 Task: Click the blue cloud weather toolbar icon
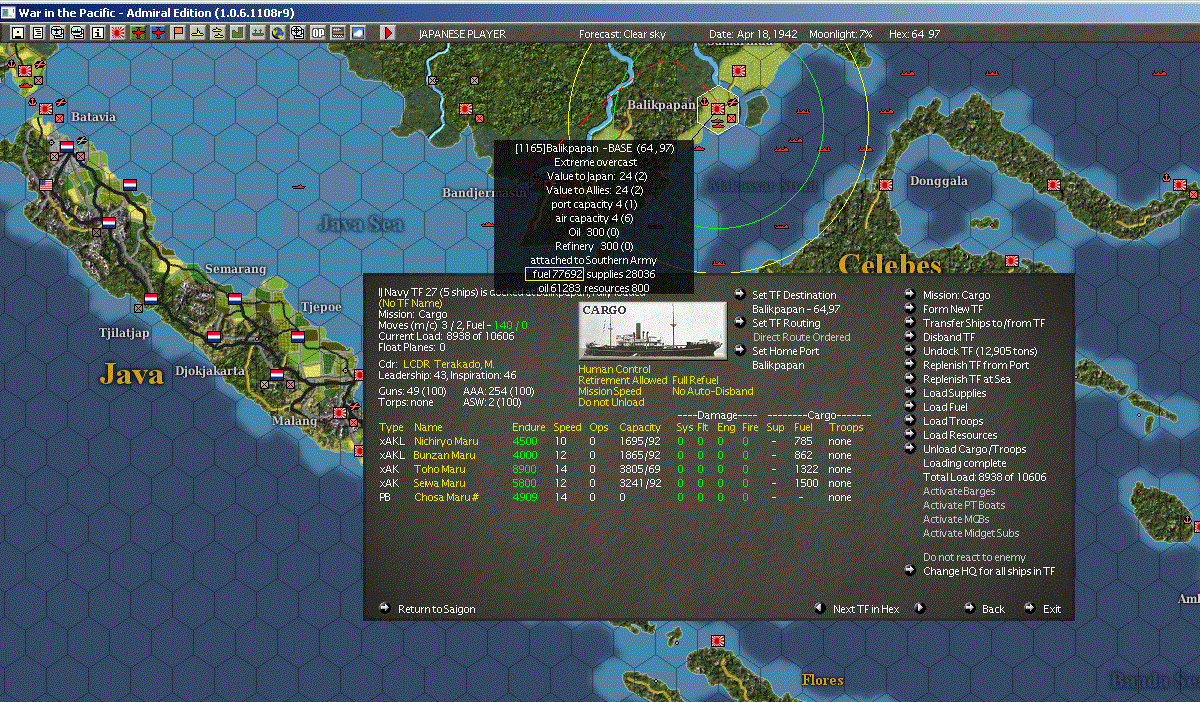[358, 33]
